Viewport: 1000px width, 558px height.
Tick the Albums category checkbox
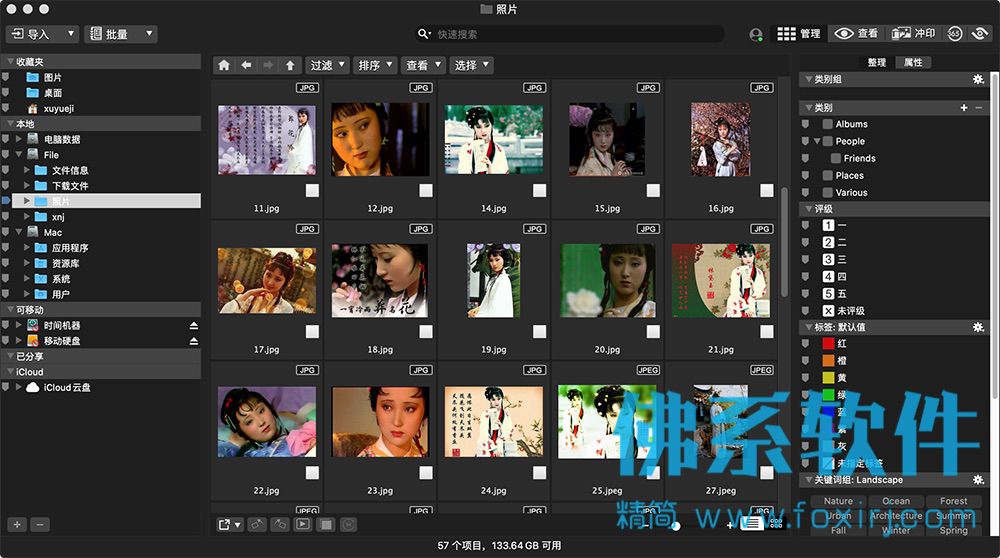pos(828,124)
